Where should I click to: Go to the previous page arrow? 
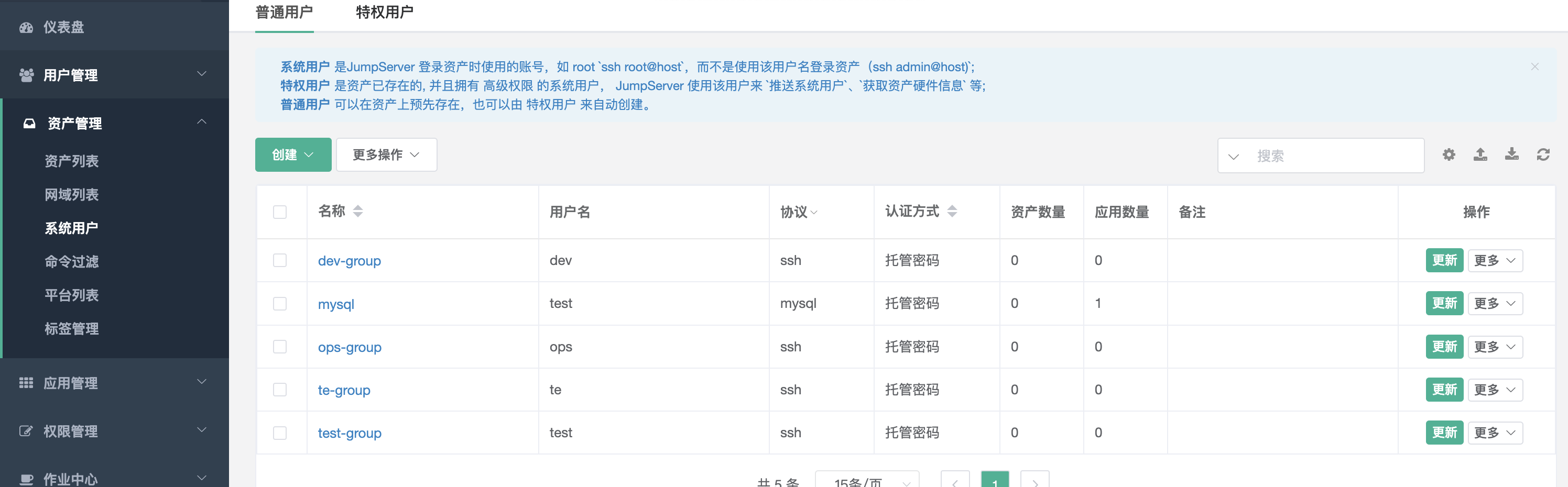point(954,479)
